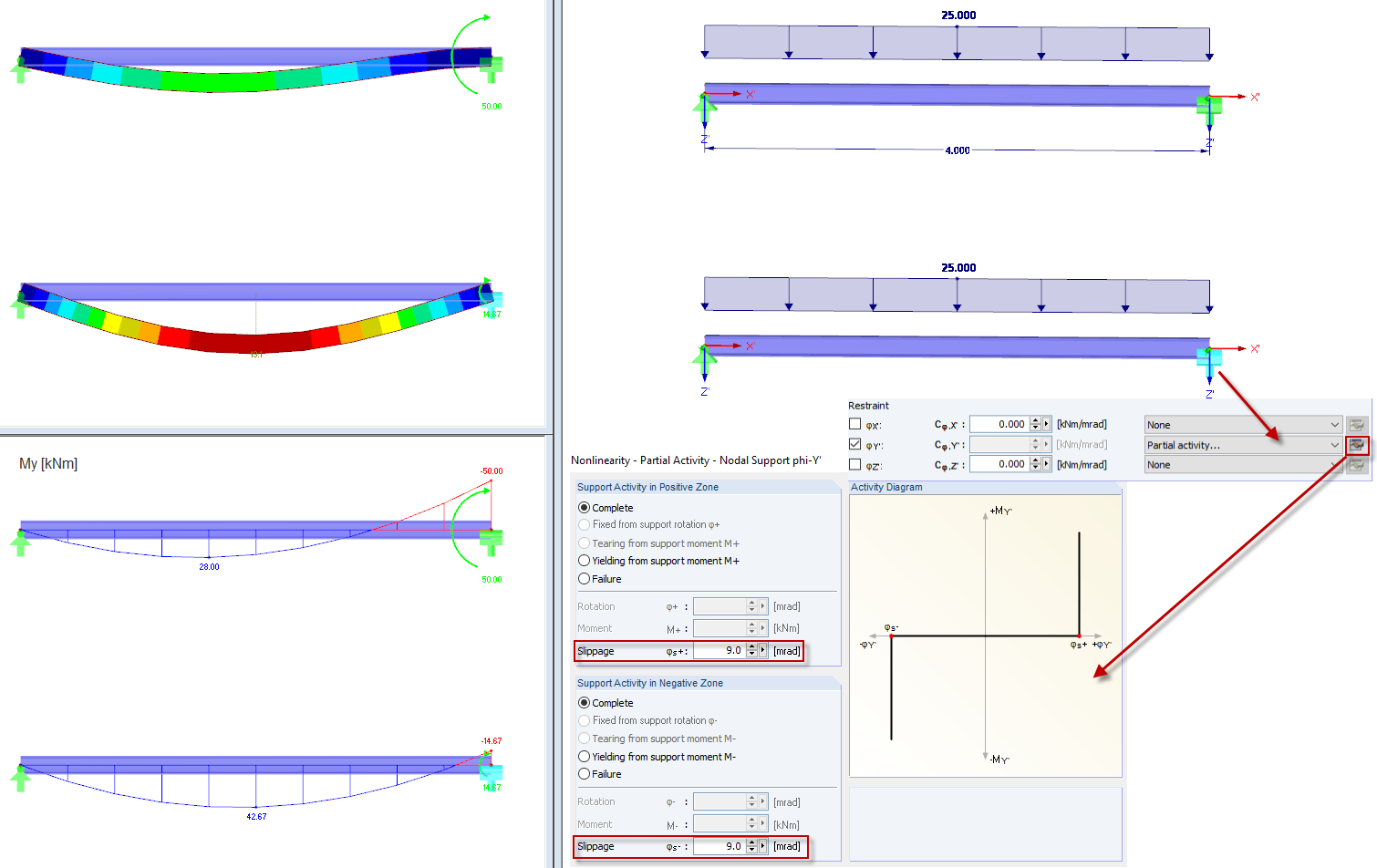The height and width of the screenshot is (868, 1377).
Task: Click the 28.00 moment value label
Action: pos(209,567)
